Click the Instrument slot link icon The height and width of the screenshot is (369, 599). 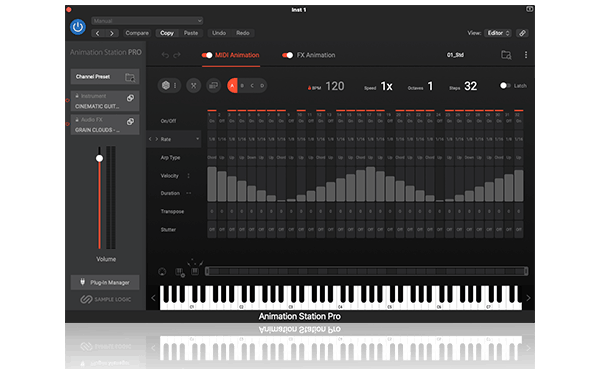130,98
